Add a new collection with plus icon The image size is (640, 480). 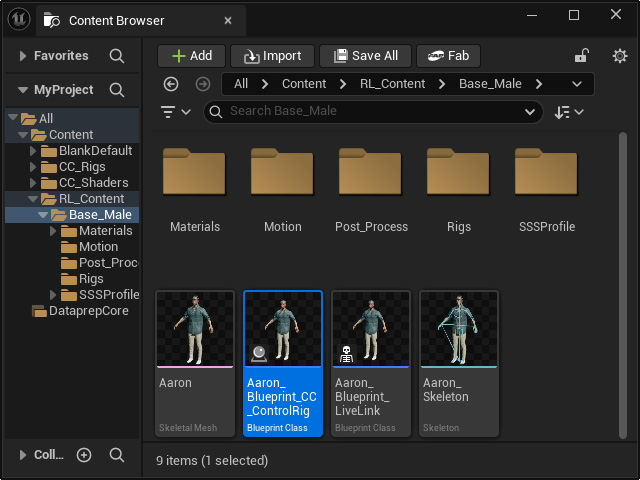pyautogui.click(x=84, y=455)
